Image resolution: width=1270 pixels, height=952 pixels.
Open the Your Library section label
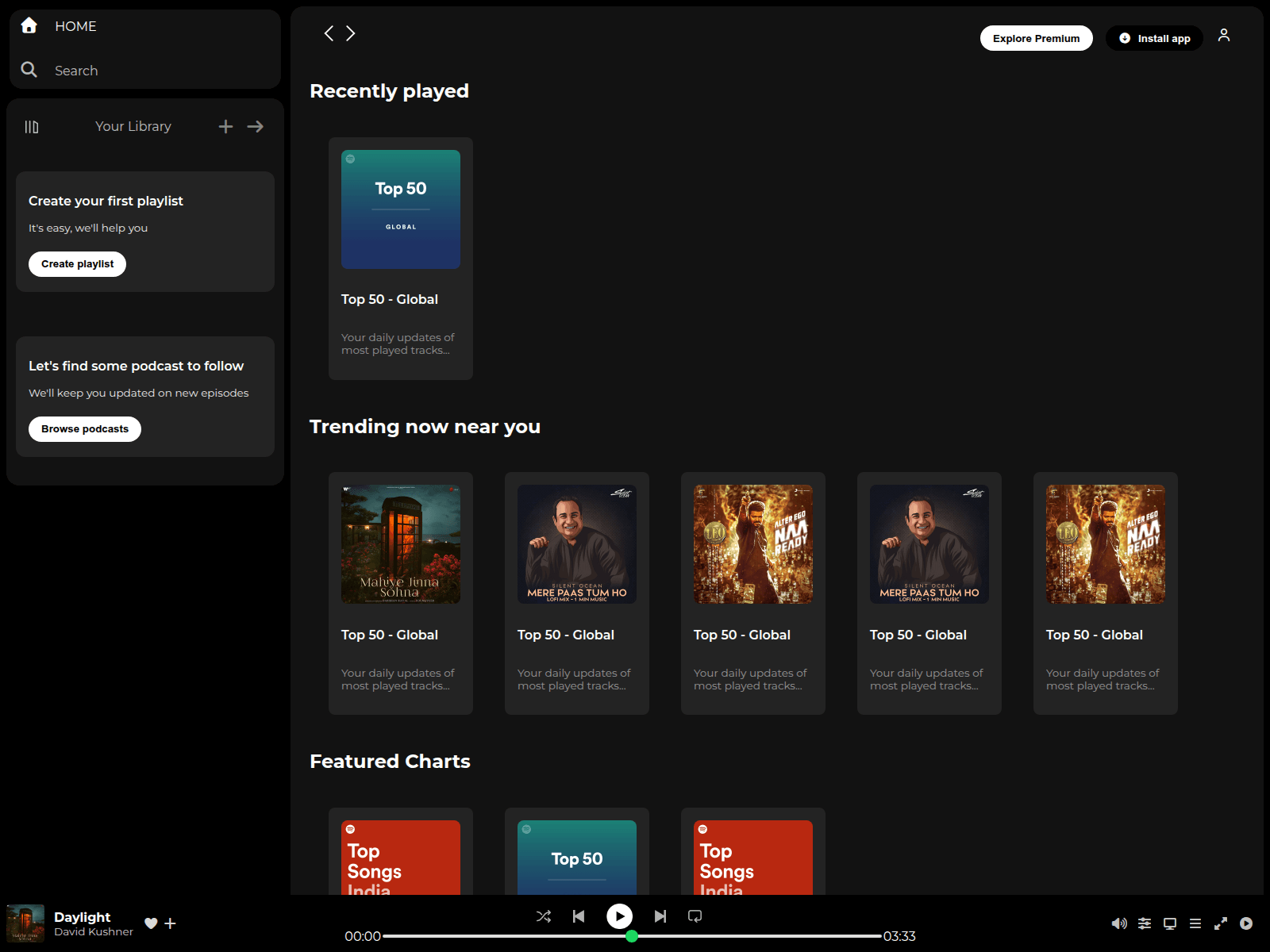pyautogui.click(x=133, y=126)
